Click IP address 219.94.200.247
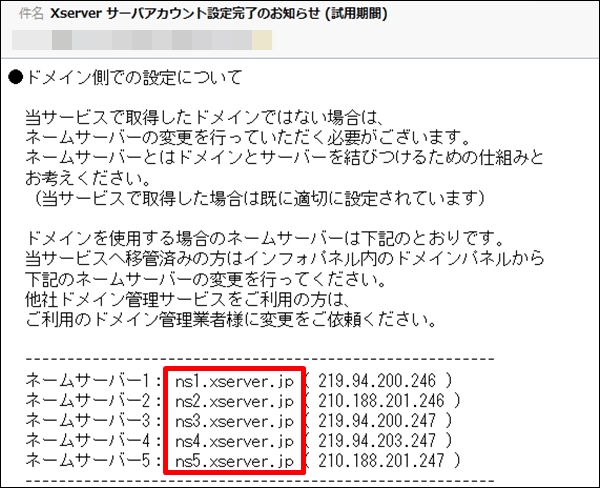This screenshot has height=488, width=600. [x=377, y=421]
